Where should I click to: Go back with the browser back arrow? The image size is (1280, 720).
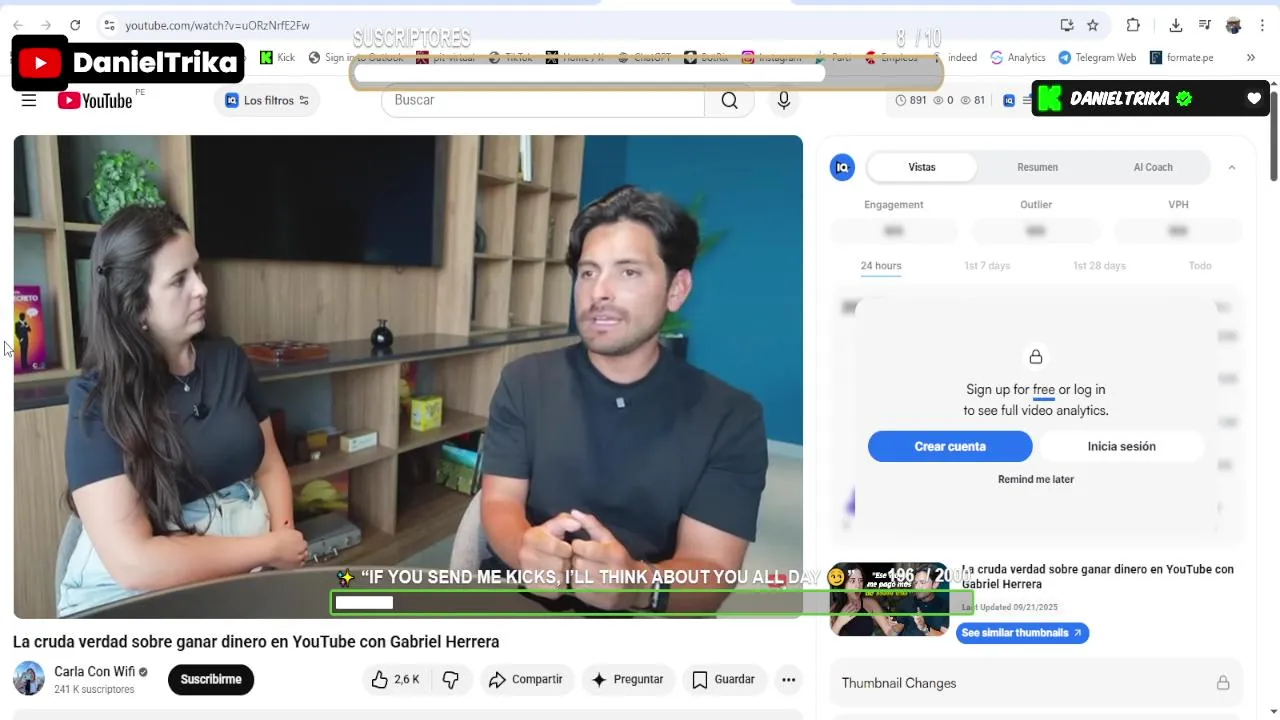tap(18, 25)
